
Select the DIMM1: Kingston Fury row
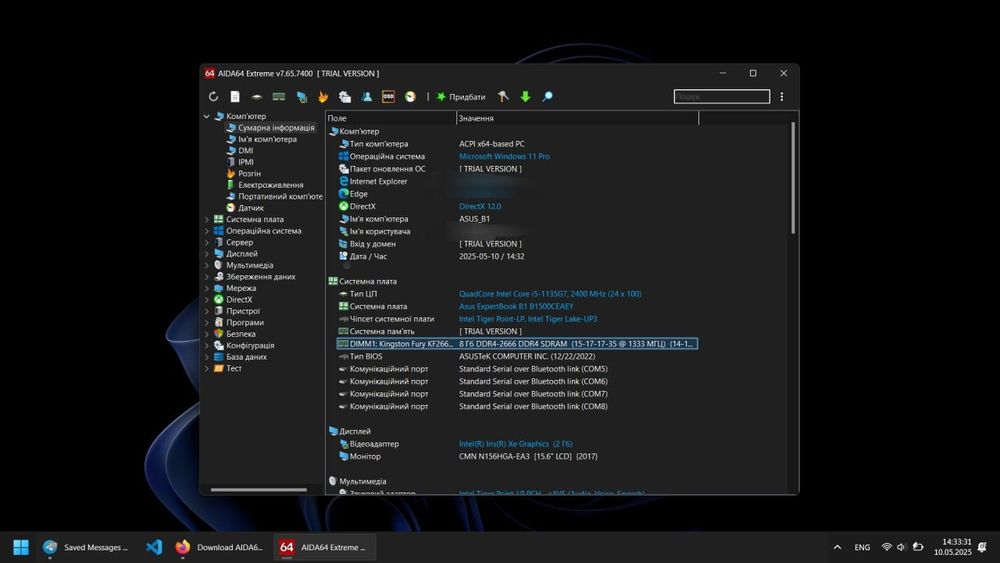click(517, 344)
